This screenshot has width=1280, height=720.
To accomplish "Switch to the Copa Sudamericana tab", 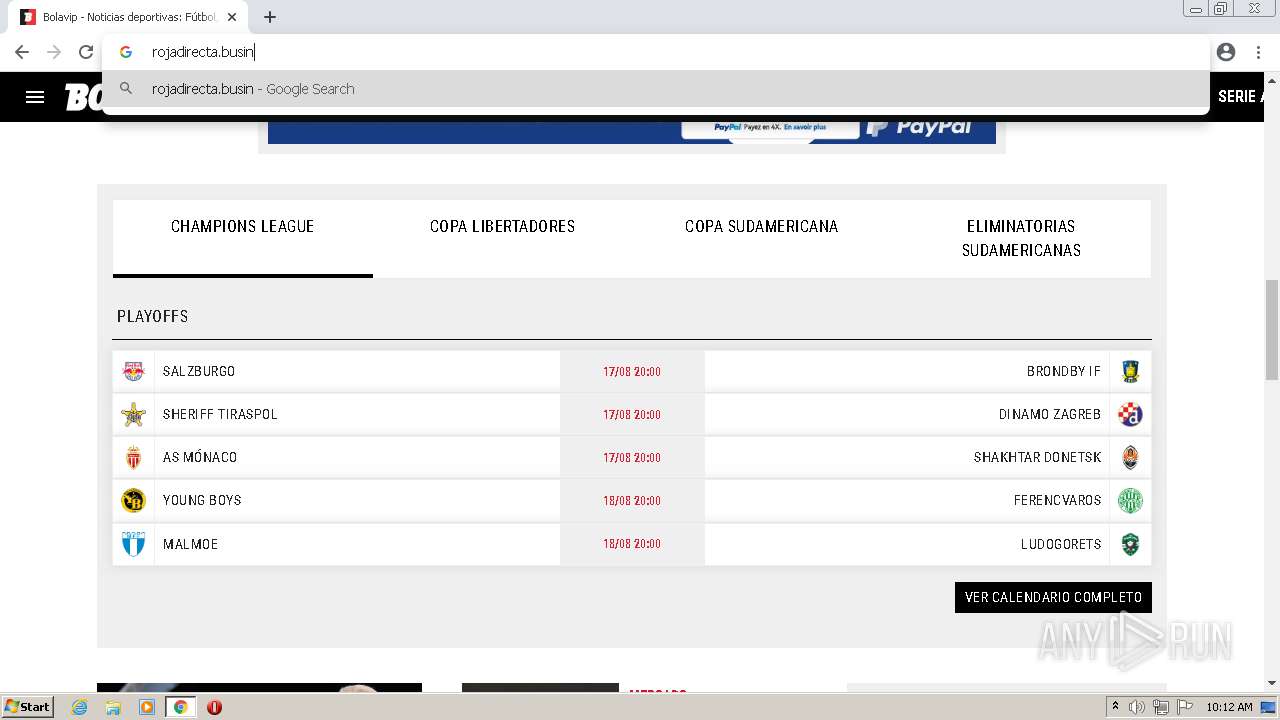I will click(761, 238).
